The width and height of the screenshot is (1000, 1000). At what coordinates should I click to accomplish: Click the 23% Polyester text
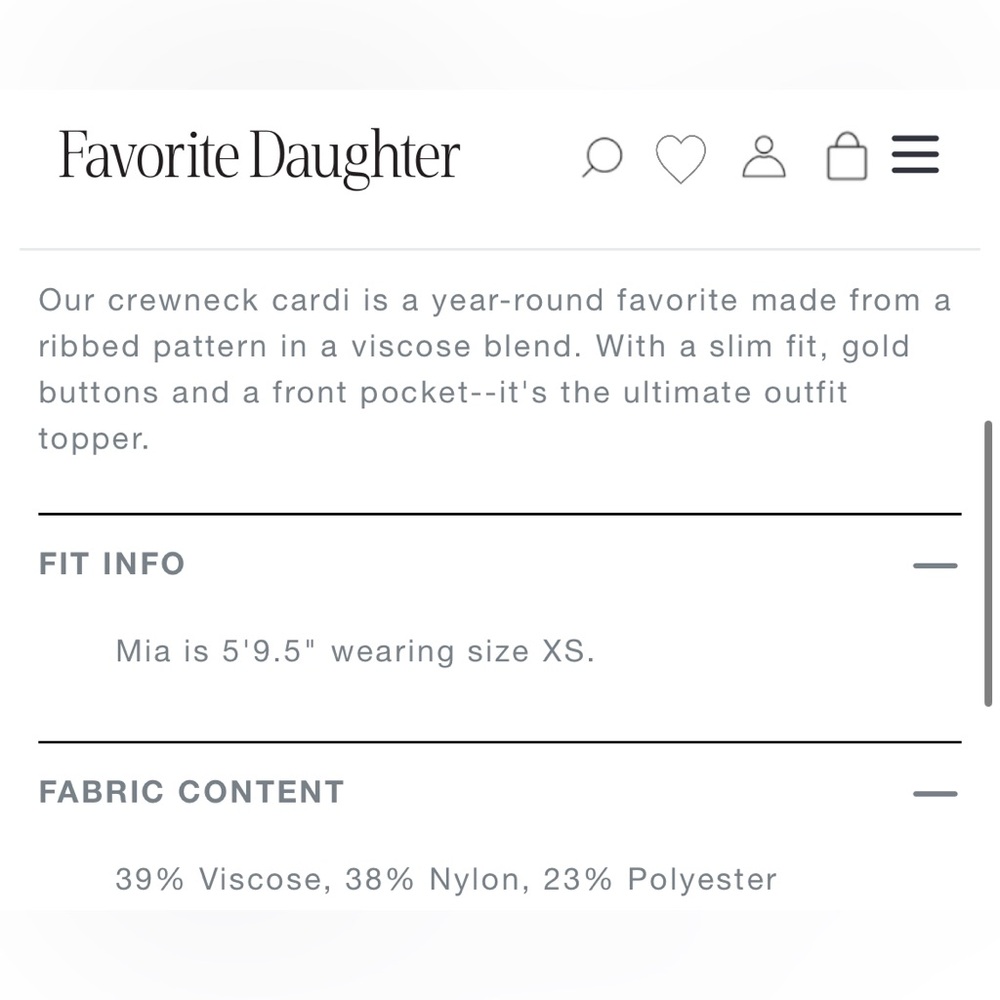click(660, 880)
